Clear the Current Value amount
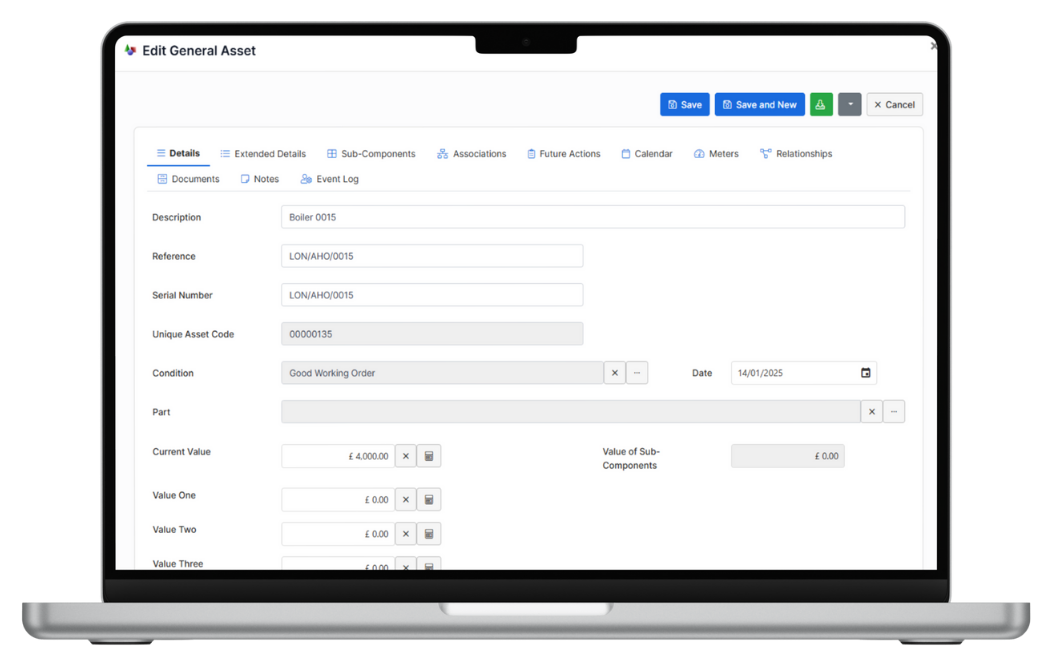This screenshot has height=666, width=1053. [405, 455]
